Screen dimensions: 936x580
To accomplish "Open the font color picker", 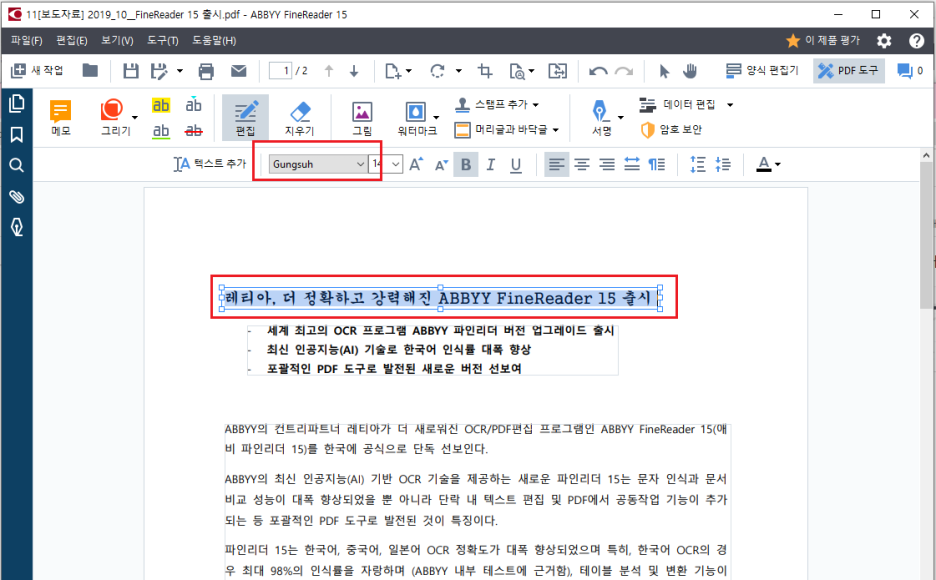I will click(x=768, y=164).
